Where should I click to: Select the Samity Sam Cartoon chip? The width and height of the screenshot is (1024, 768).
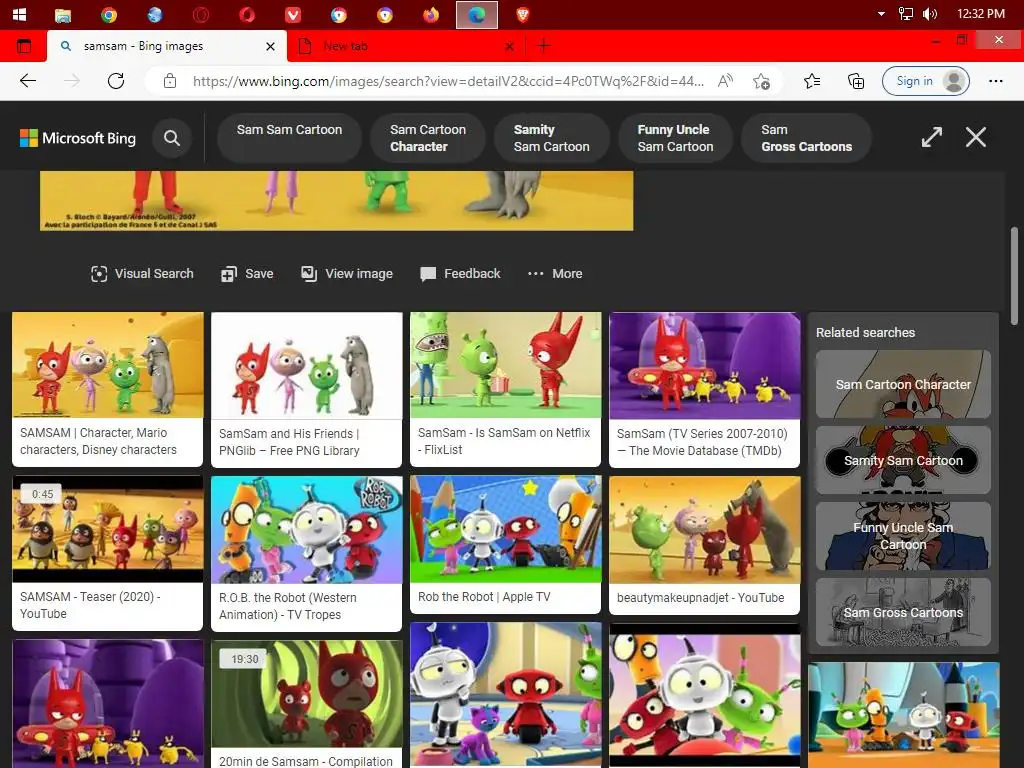pos(552,138)
